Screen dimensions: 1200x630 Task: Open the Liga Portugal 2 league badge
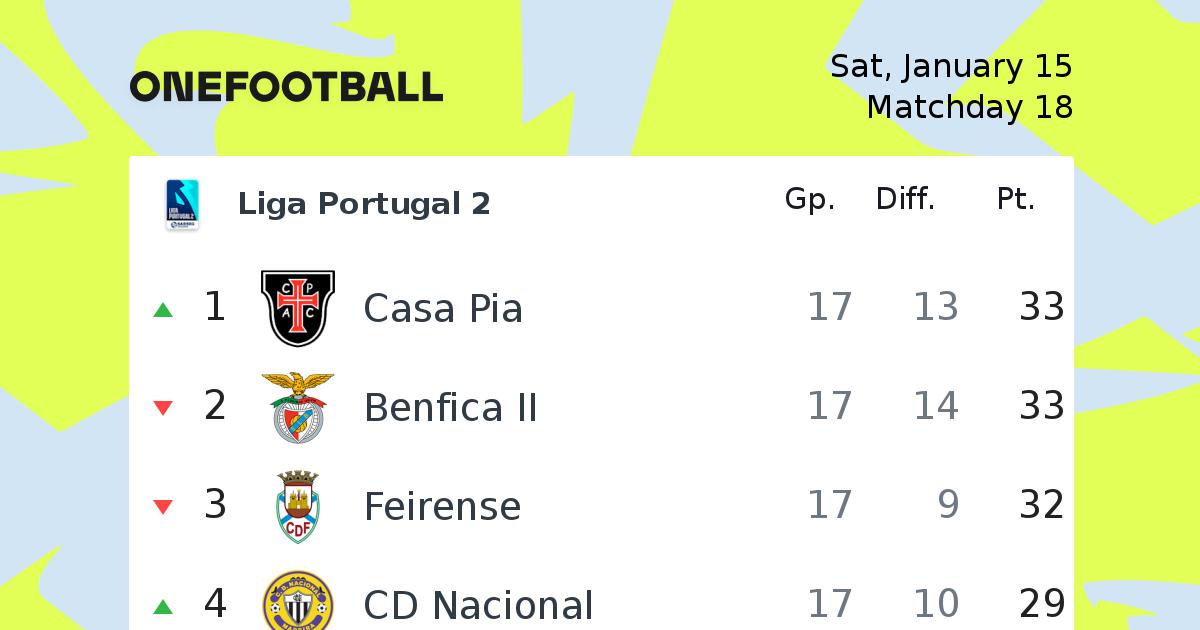click(182, 205)
